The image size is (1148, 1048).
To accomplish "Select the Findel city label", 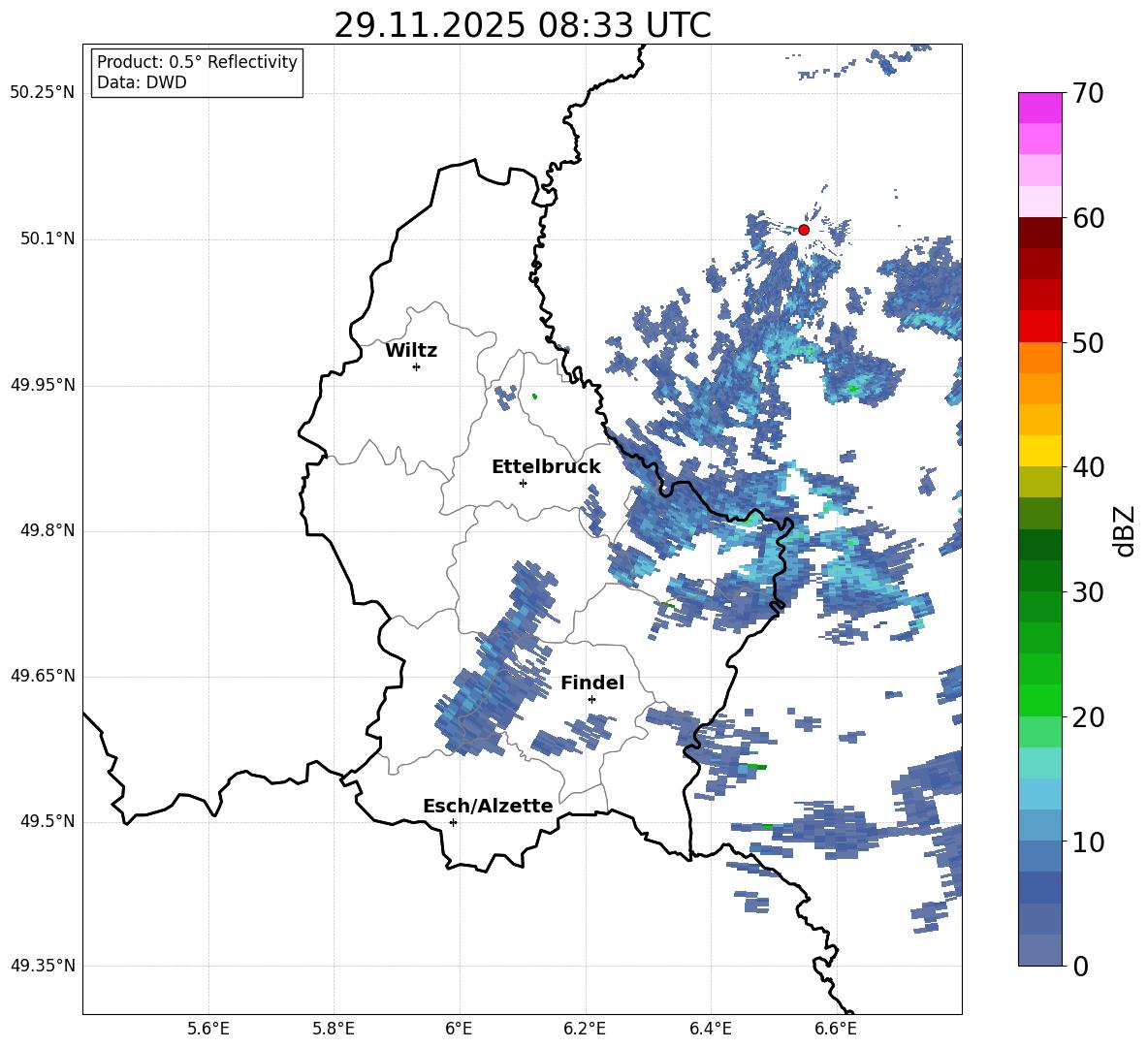I will (592, 683).
